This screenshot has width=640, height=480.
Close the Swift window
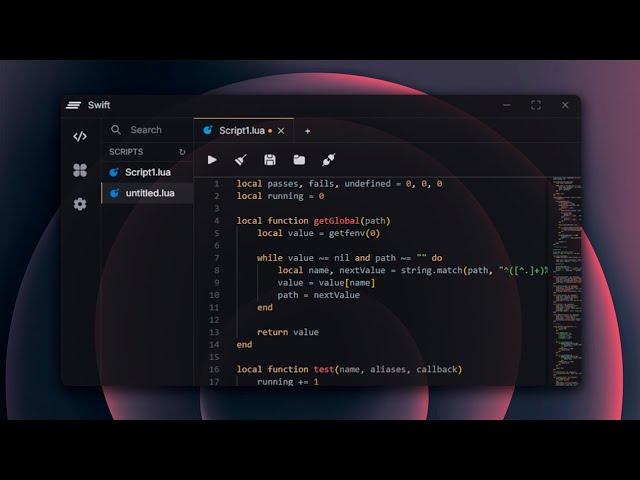[565, 105]
